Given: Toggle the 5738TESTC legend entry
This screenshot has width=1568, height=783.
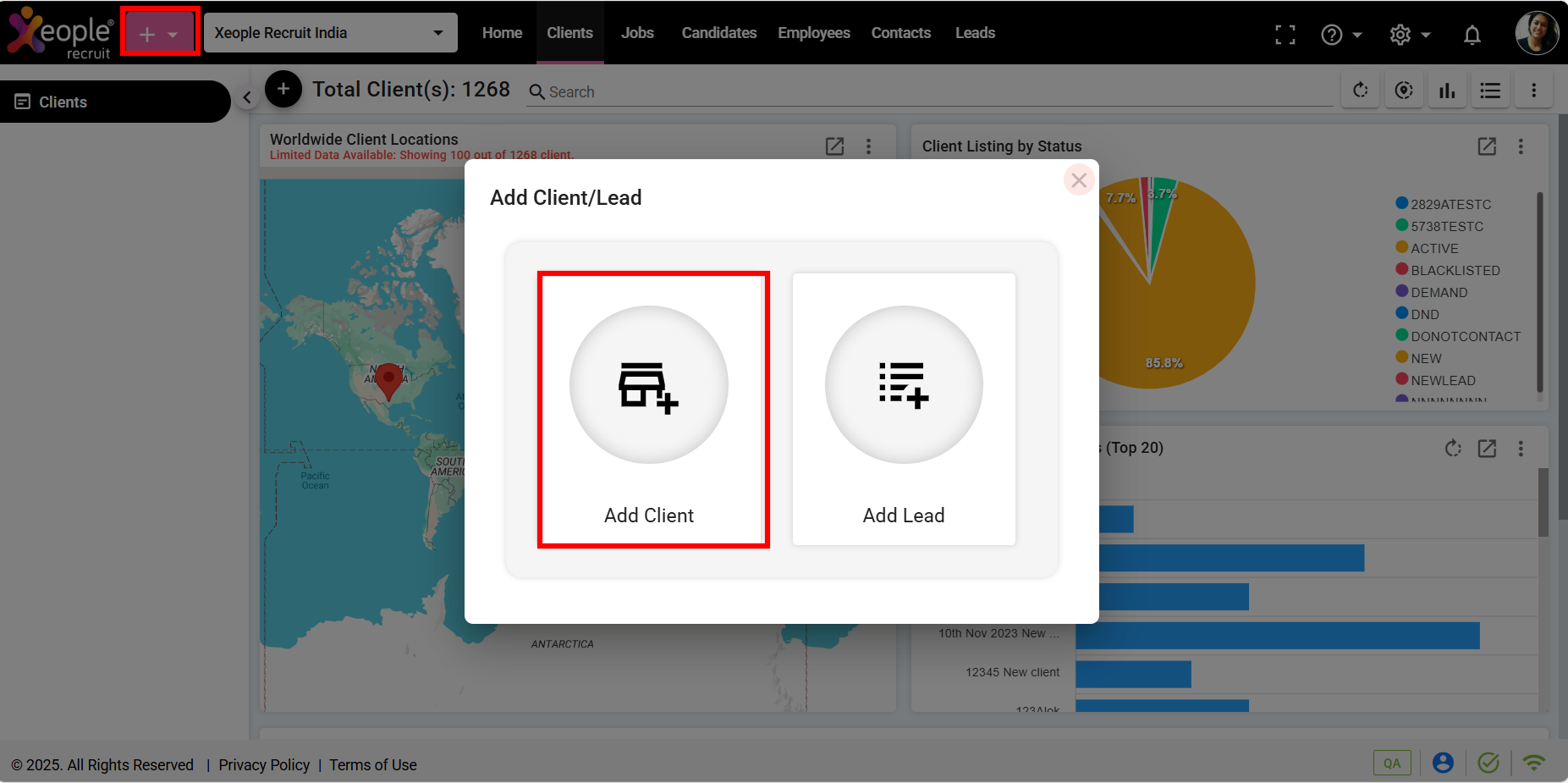Looking at the screenshot, I should coord(1439,226).
